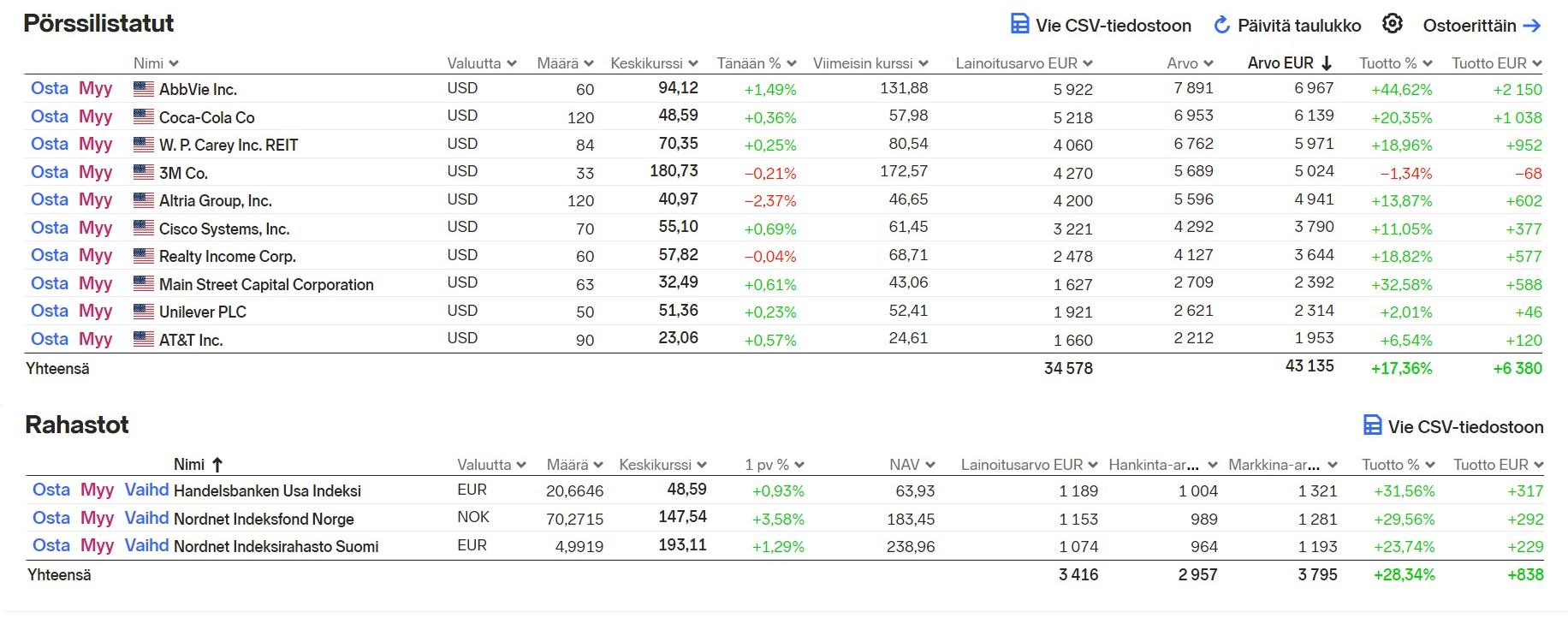
Task: Open the Valuutta column dropdown in stocks
Action: tap(512, 63)
